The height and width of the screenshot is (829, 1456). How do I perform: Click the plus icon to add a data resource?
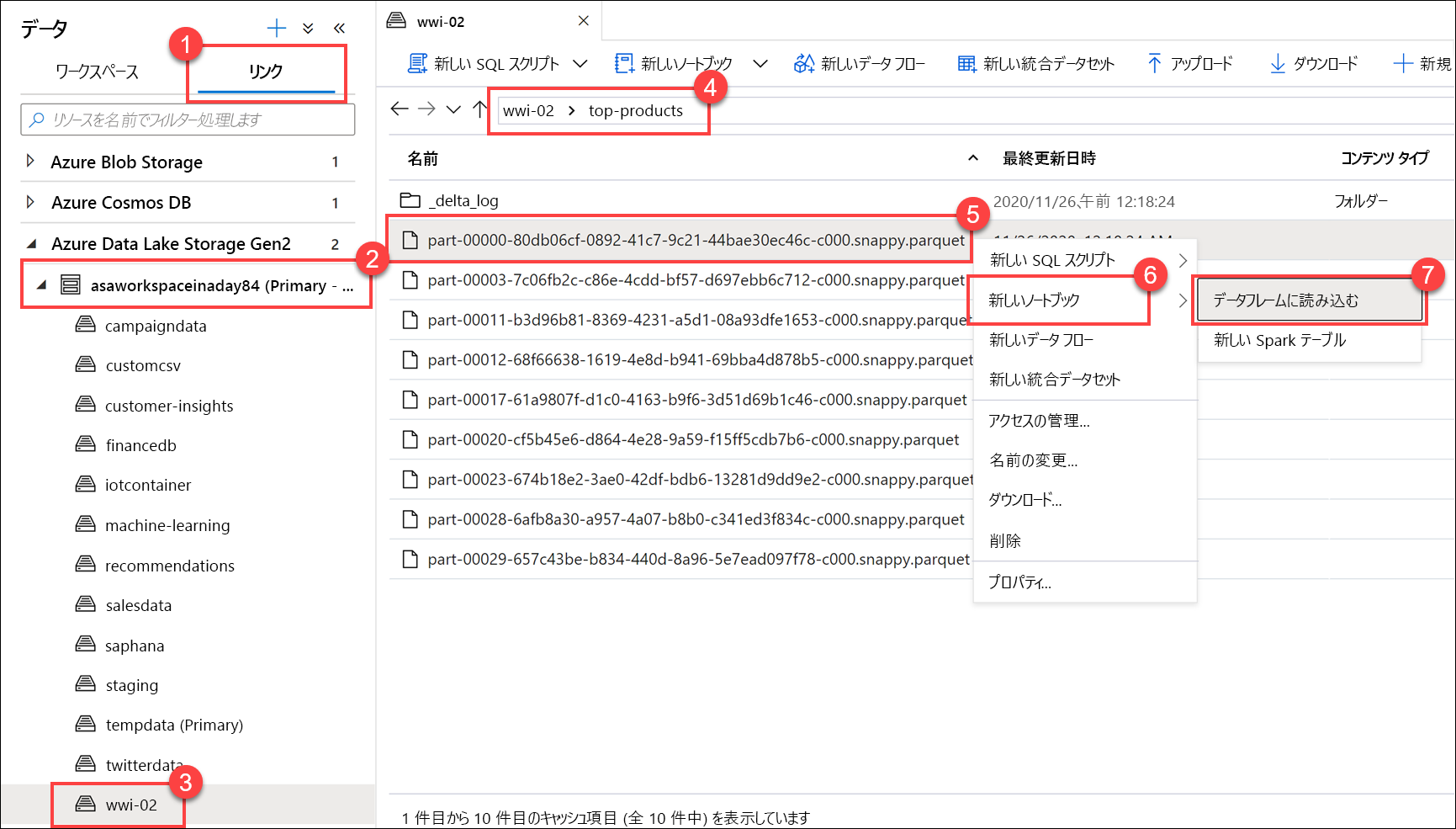click(276, 29)
